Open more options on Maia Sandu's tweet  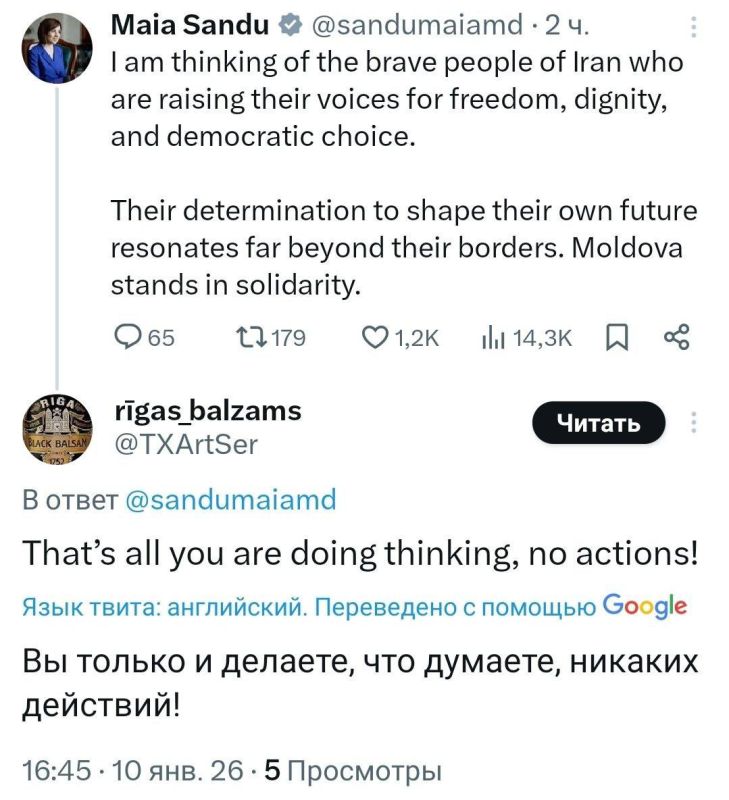[x=695, y=26]
